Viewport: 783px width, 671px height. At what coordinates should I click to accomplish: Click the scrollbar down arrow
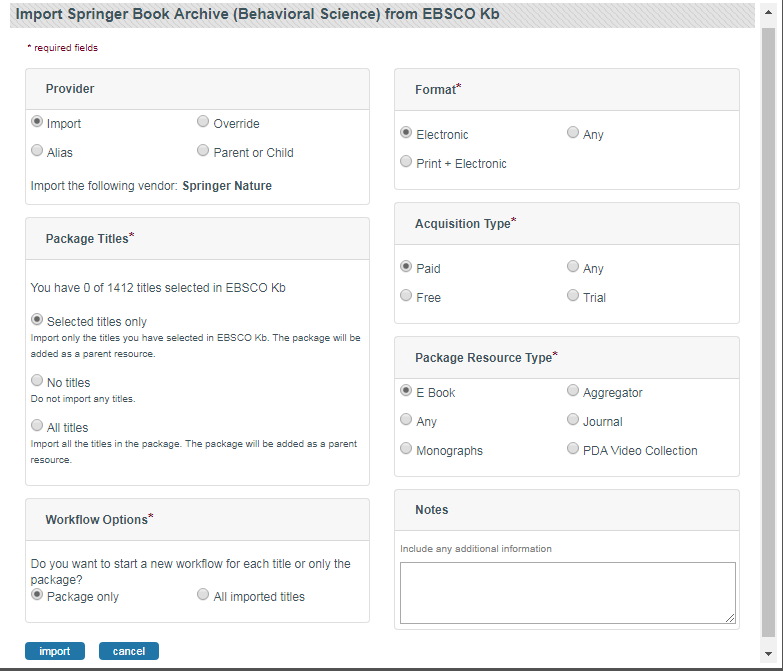[768, 654]
